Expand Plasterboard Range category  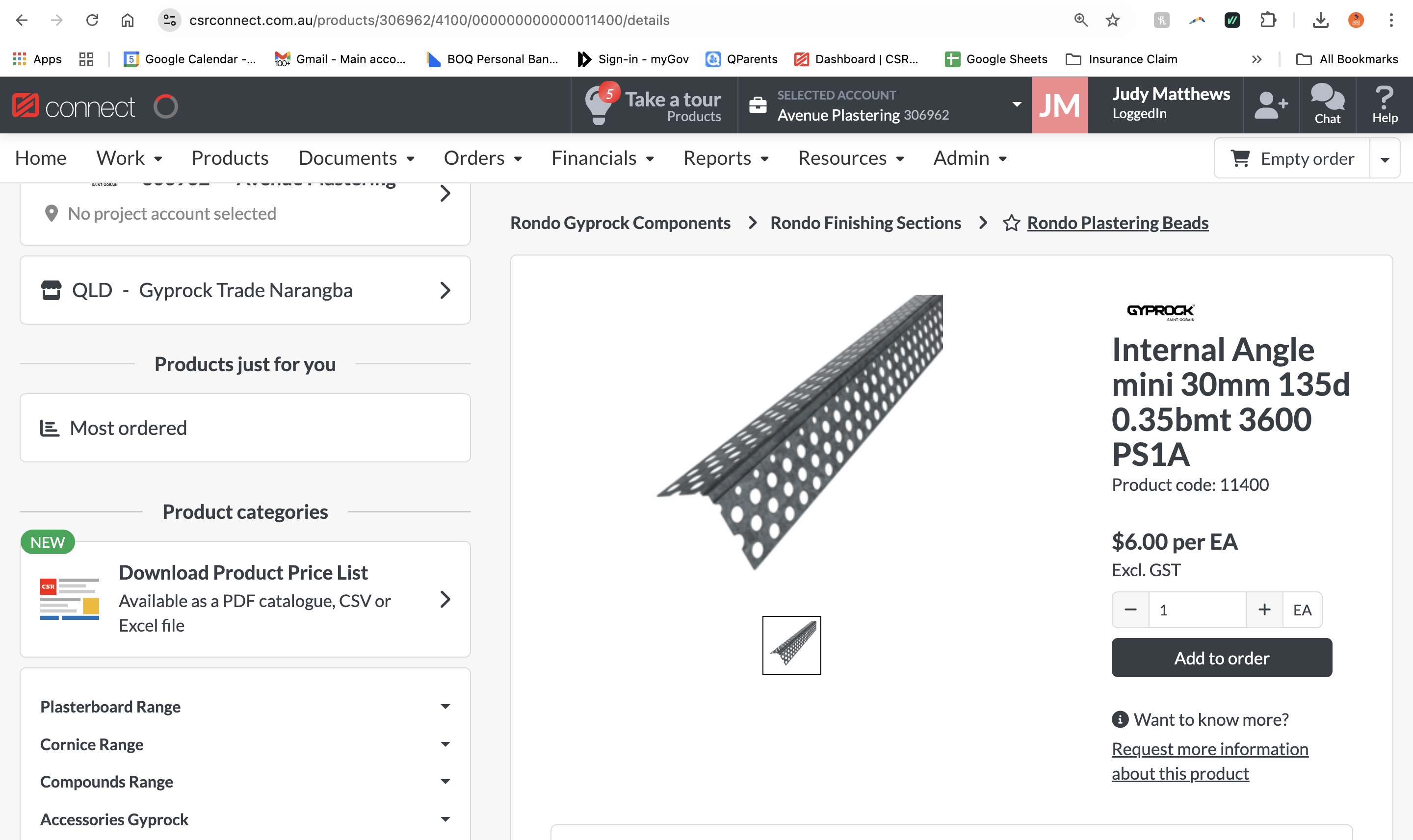click(x=245, y=707)
